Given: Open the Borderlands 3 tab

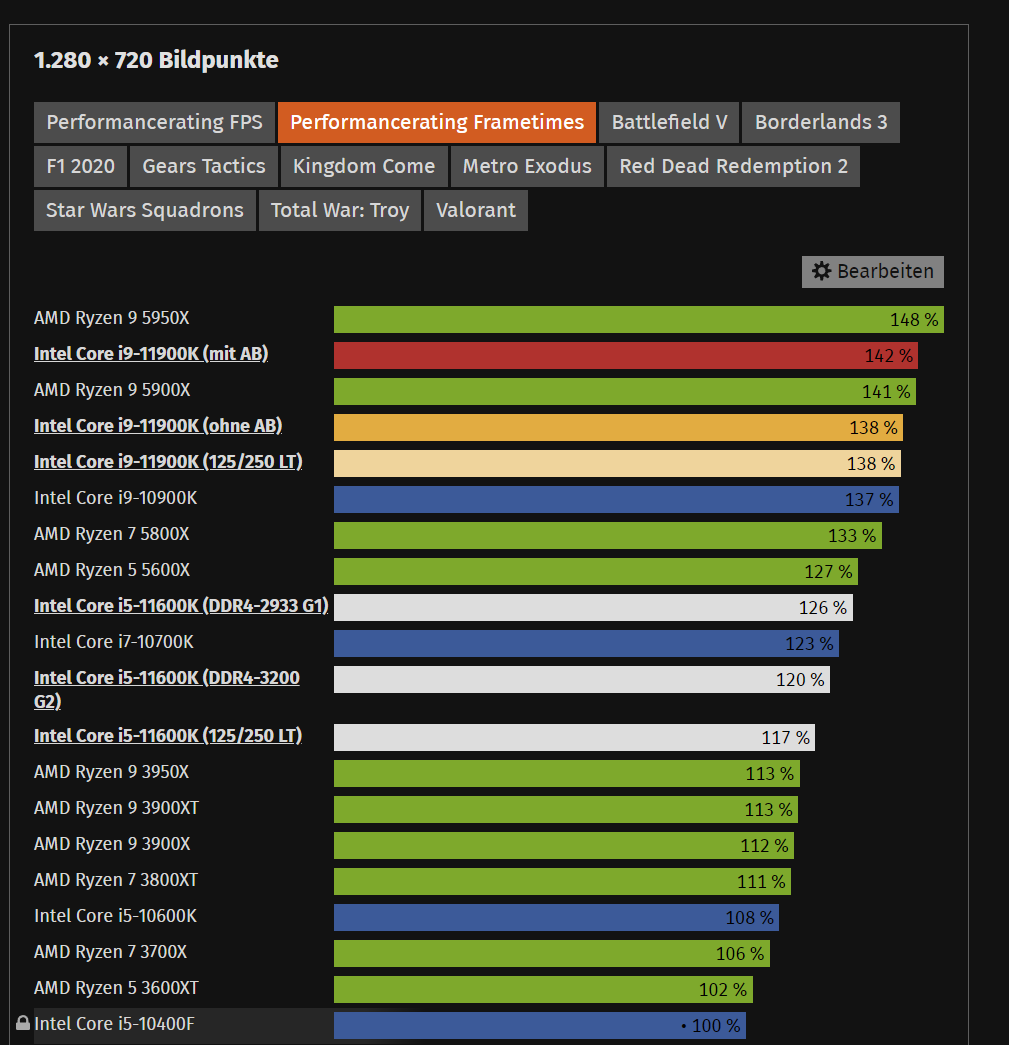Looking at the screenshot, I should (x=820, y=122).
